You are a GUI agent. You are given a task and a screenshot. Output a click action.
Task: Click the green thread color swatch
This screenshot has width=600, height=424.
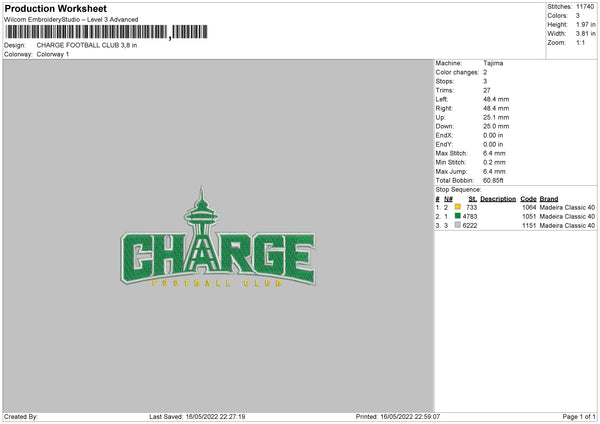(457, 216)
